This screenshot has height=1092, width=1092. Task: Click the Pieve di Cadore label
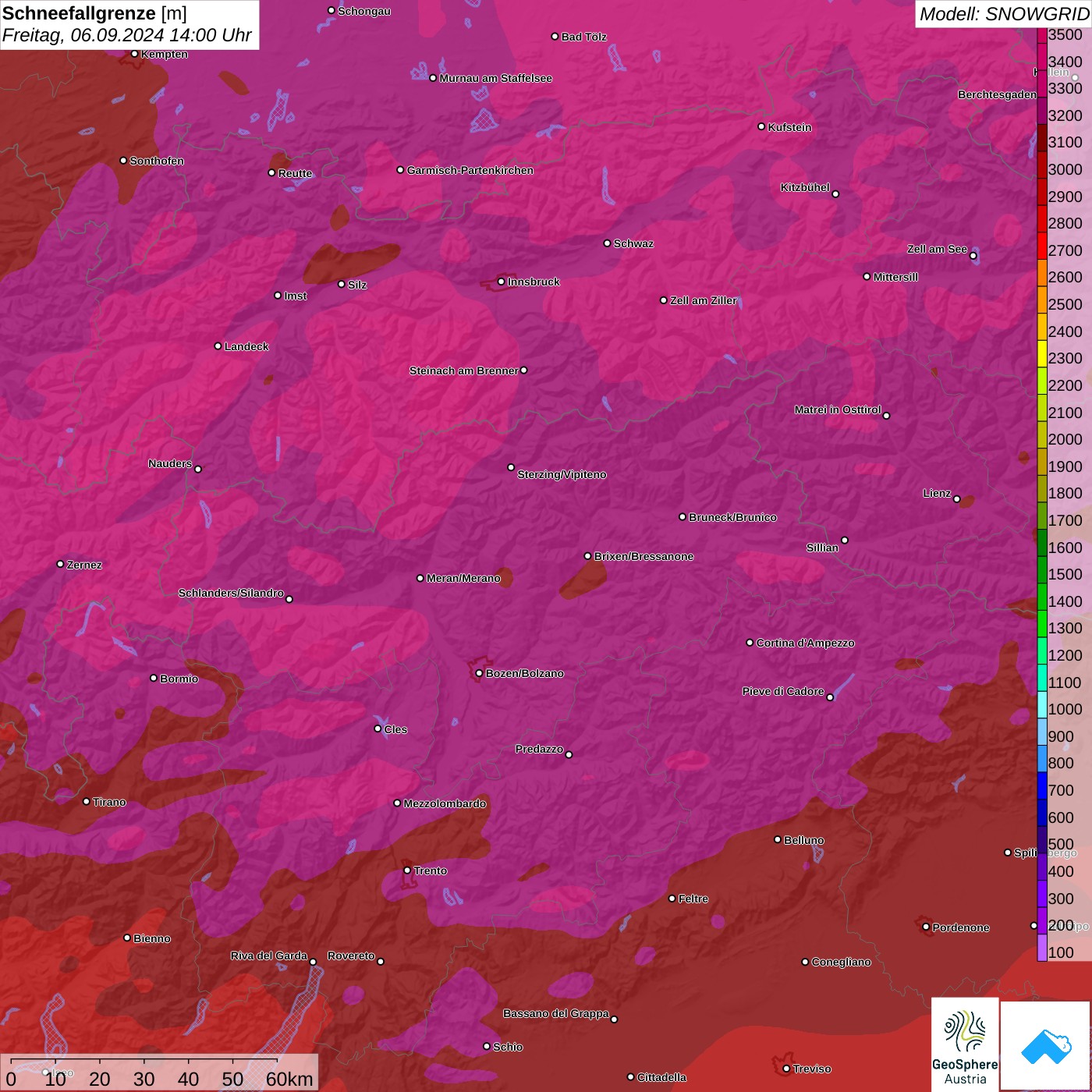(x=783, y=691)
